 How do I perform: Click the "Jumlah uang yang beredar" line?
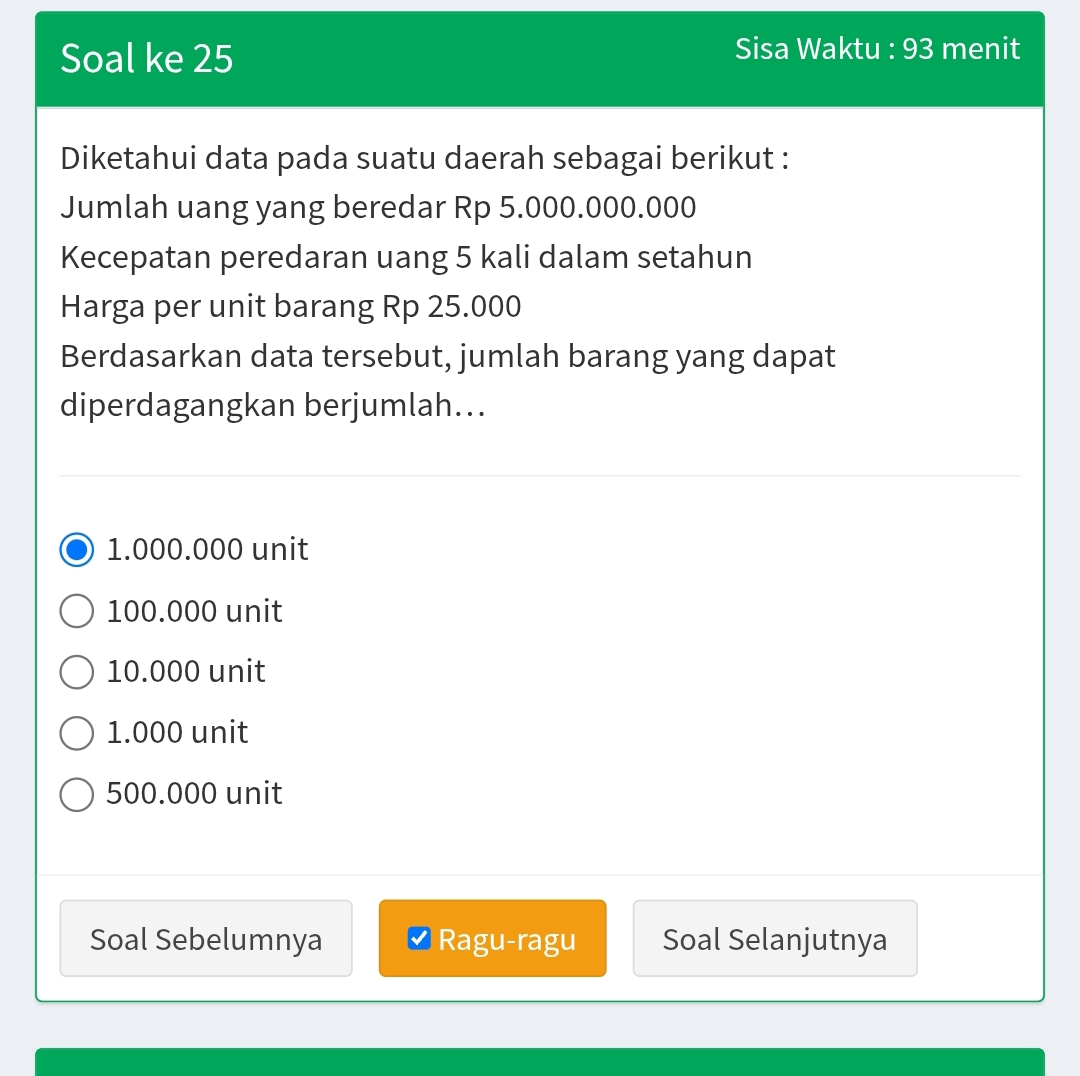pyautogui.click(x=378, y=208)
